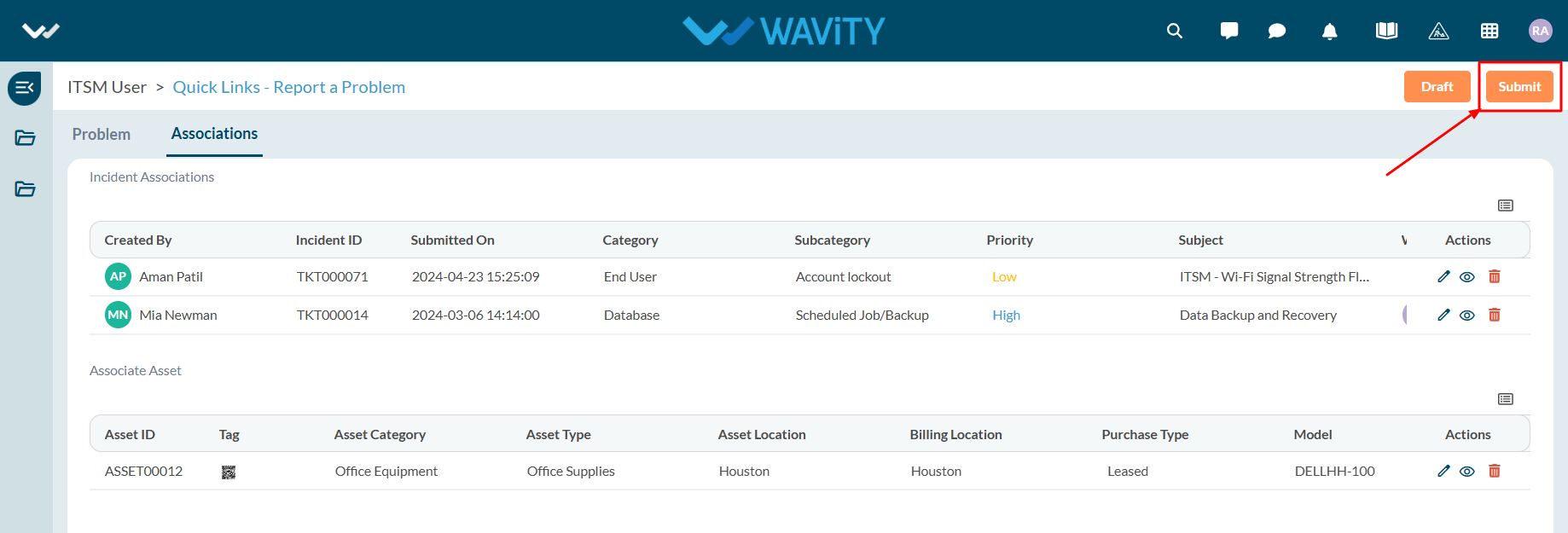Image resolution: width=1568 pixels, height=533 pixels.
Task: Open the book knowledge base icon
Action: point(1386,31)
